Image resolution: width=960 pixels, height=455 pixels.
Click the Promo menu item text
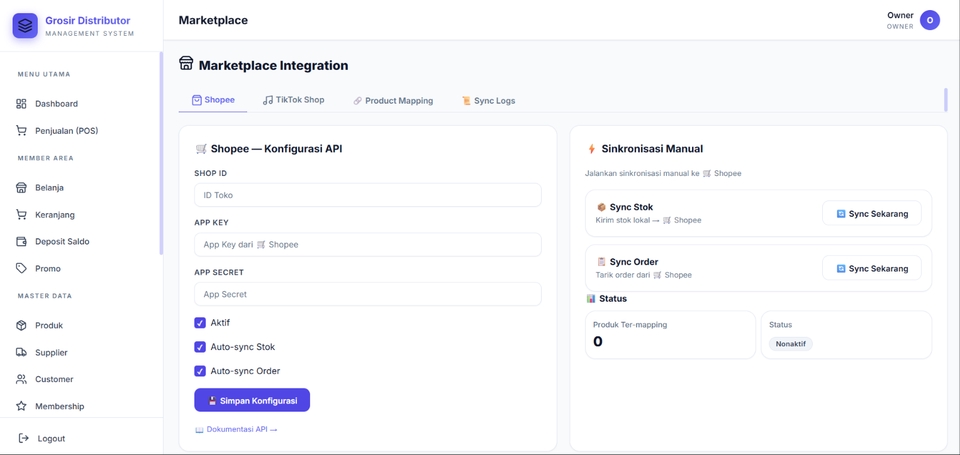coord(48,268)
